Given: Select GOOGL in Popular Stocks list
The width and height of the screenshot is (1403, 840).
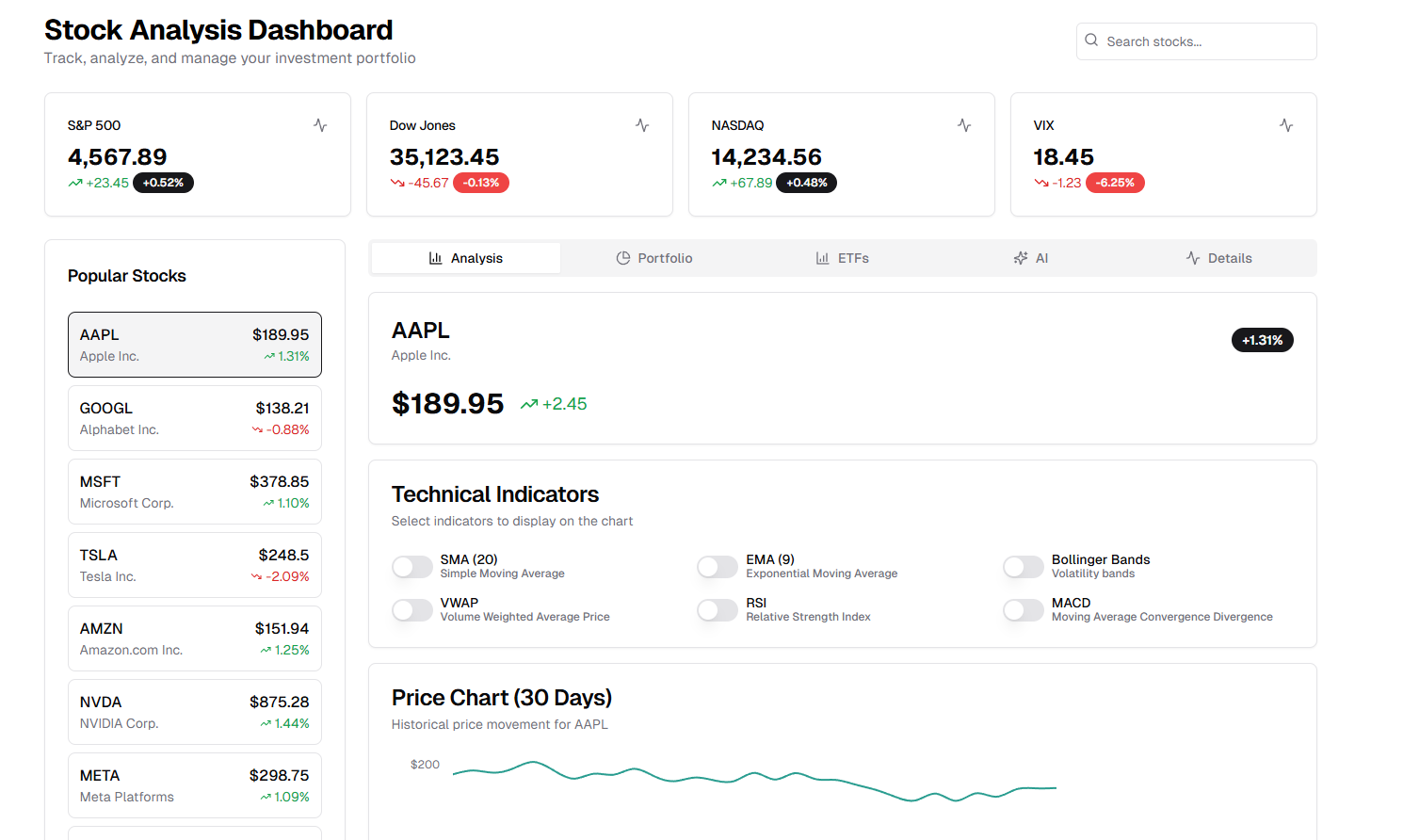Looking at the screenshot, I should pos(195,418).
